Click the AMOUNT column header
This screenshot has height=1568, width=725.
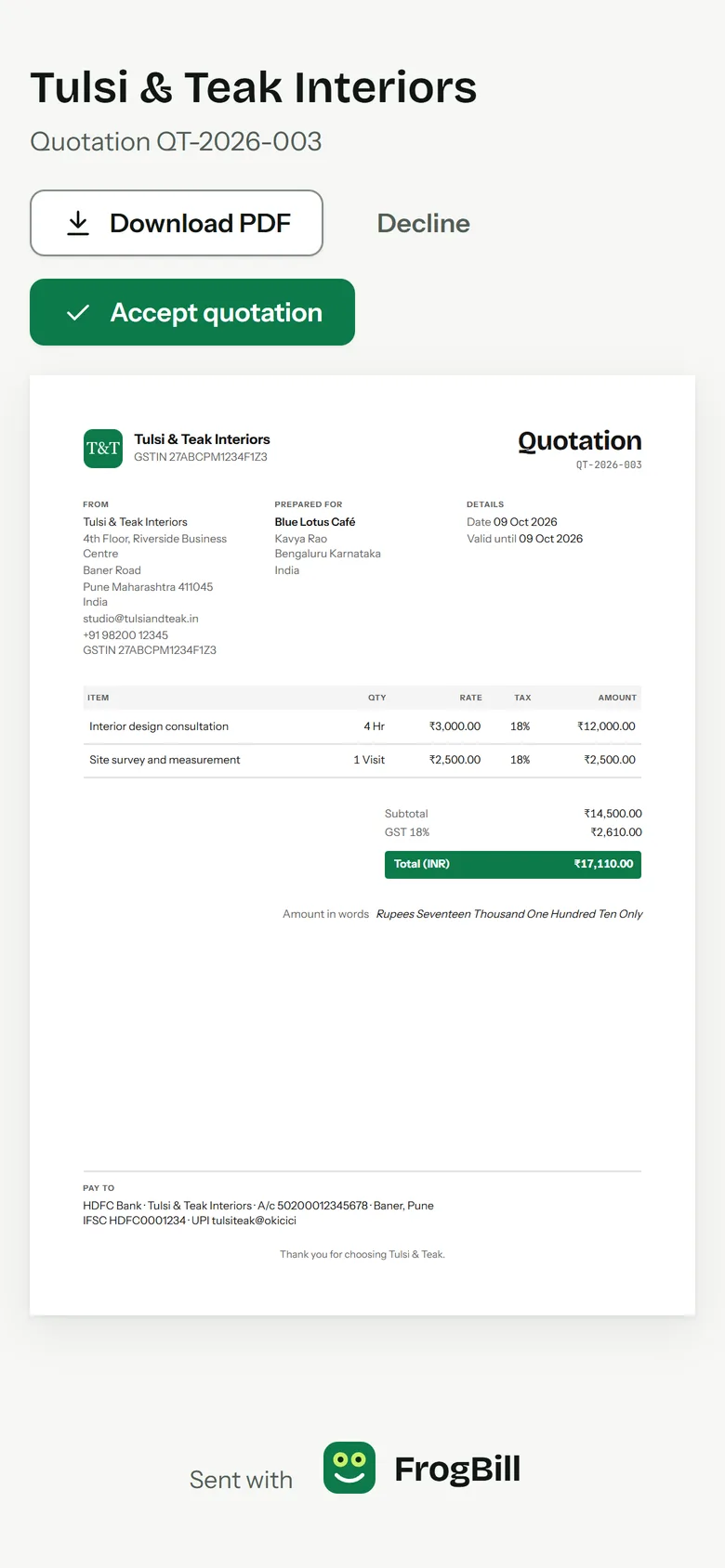[x=617, y=698]
